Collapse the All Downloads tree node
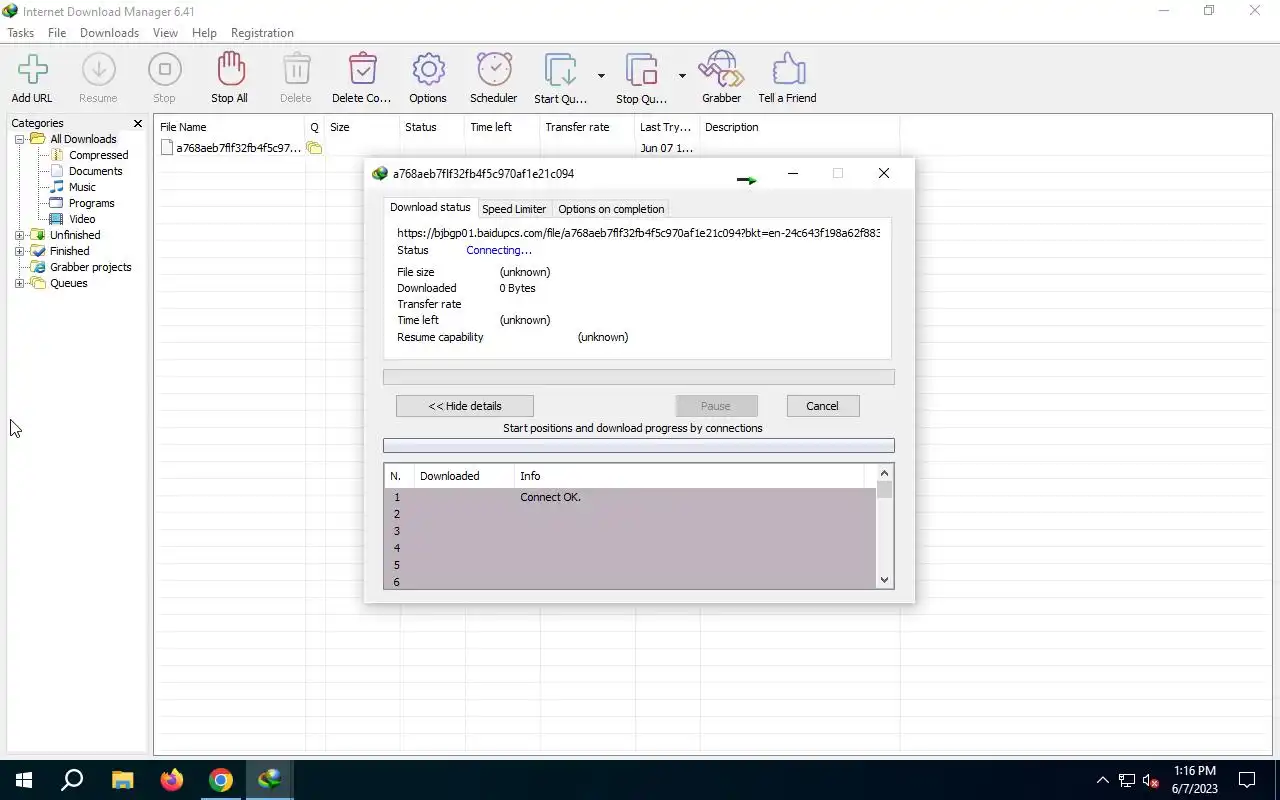Screen dimensions: 1280x800 click(x=19, y=139)
